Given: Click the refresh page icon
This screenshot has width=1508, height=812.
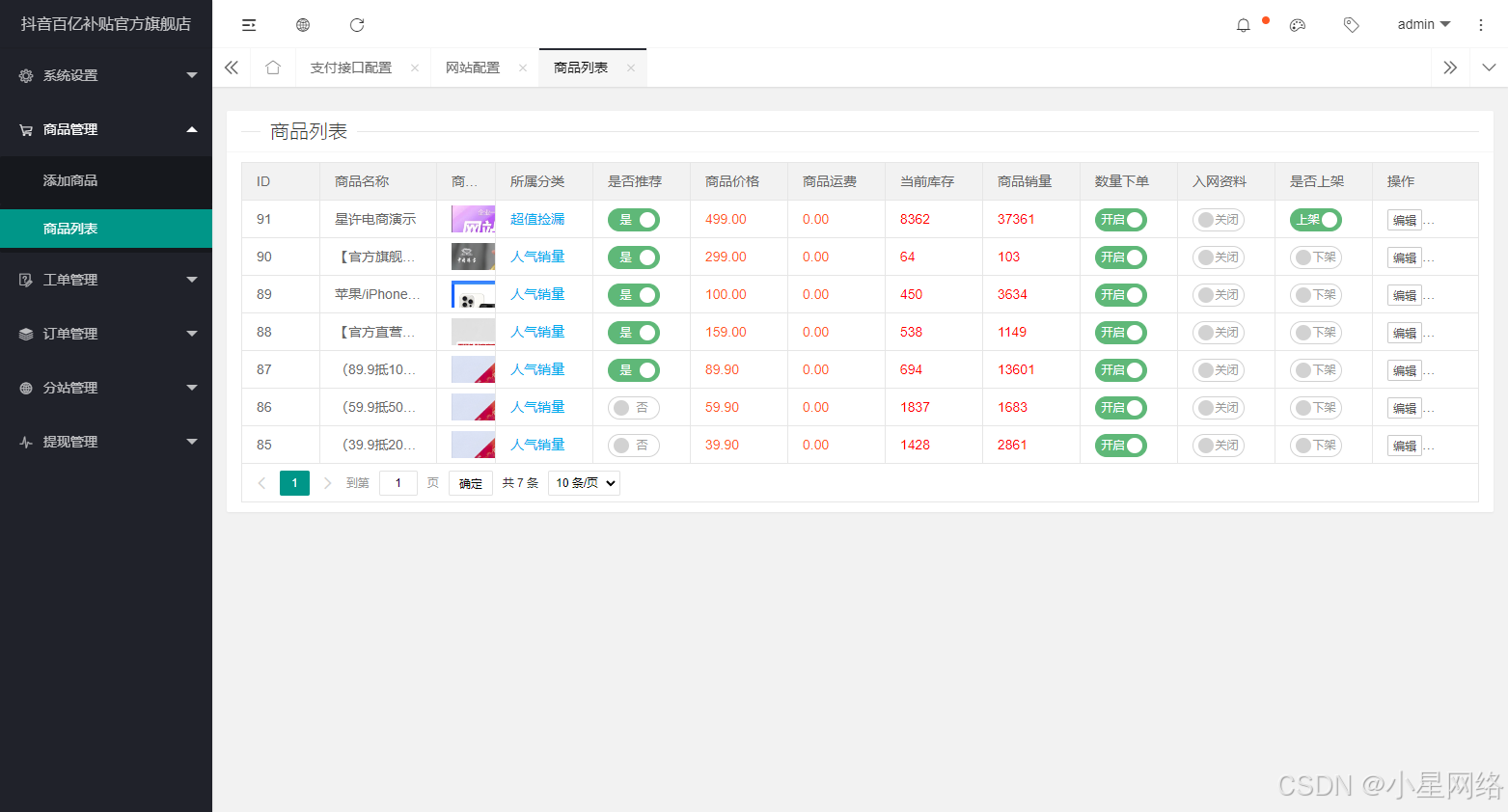Looking at the screenshot, I should [357, 25].
